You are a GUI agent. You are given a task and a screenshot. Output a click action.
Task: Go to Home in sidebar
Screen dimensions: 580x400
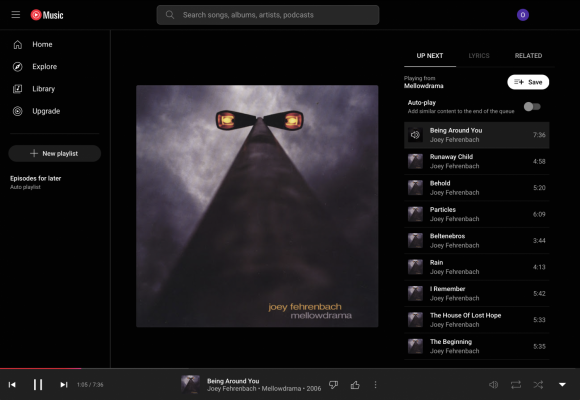click(55, 44)
